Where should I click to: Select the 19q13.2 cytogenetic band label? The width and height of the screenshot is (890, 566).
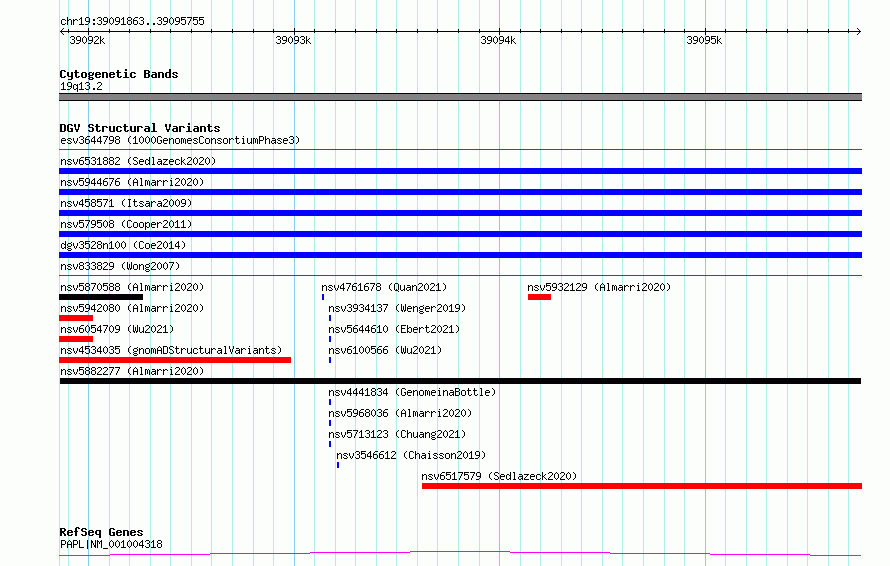tap(81, 86)
